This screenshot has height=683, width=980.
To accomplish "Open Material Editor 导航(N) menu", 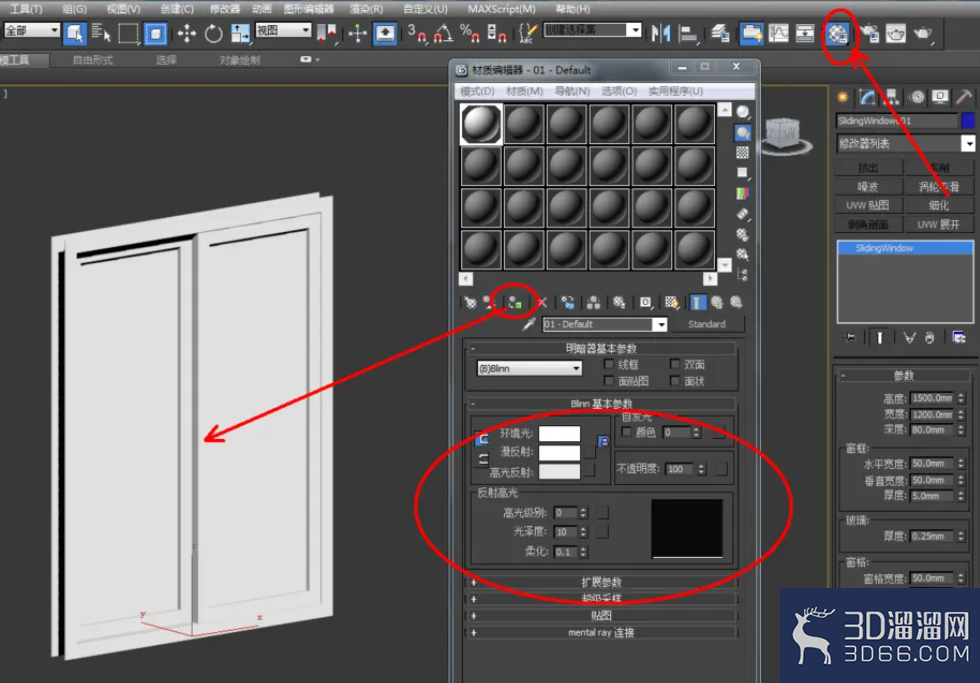I will coord(572,91).
